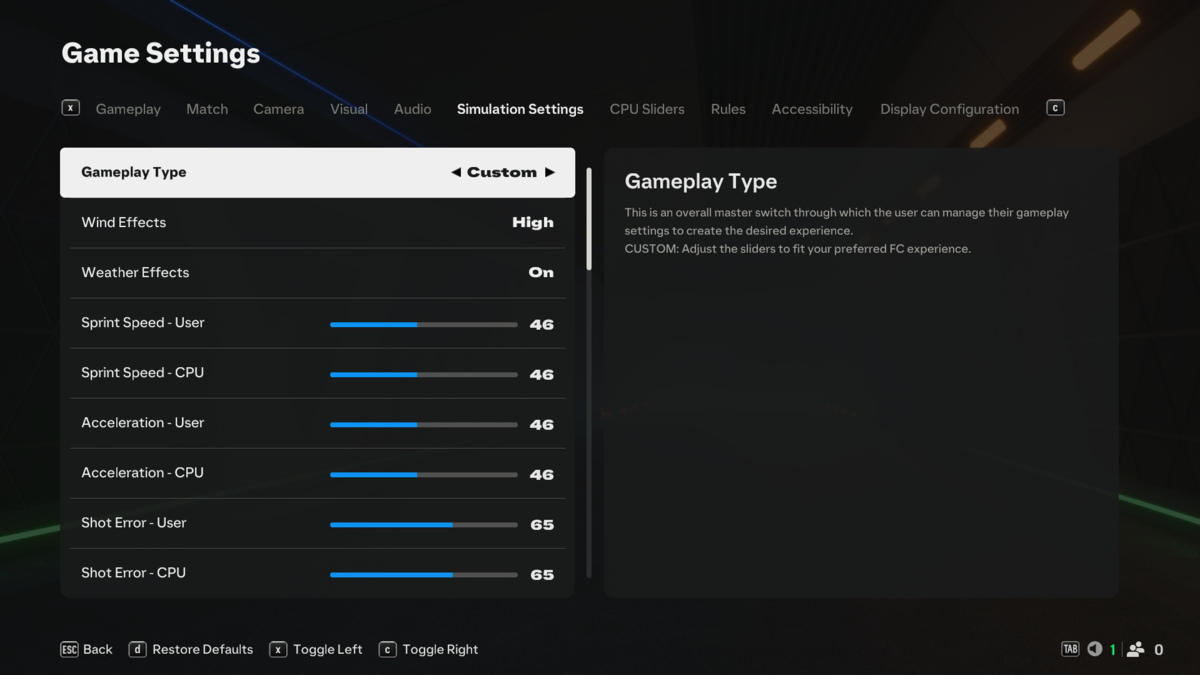Open the Accessibility tab

(x=812, y=109)
